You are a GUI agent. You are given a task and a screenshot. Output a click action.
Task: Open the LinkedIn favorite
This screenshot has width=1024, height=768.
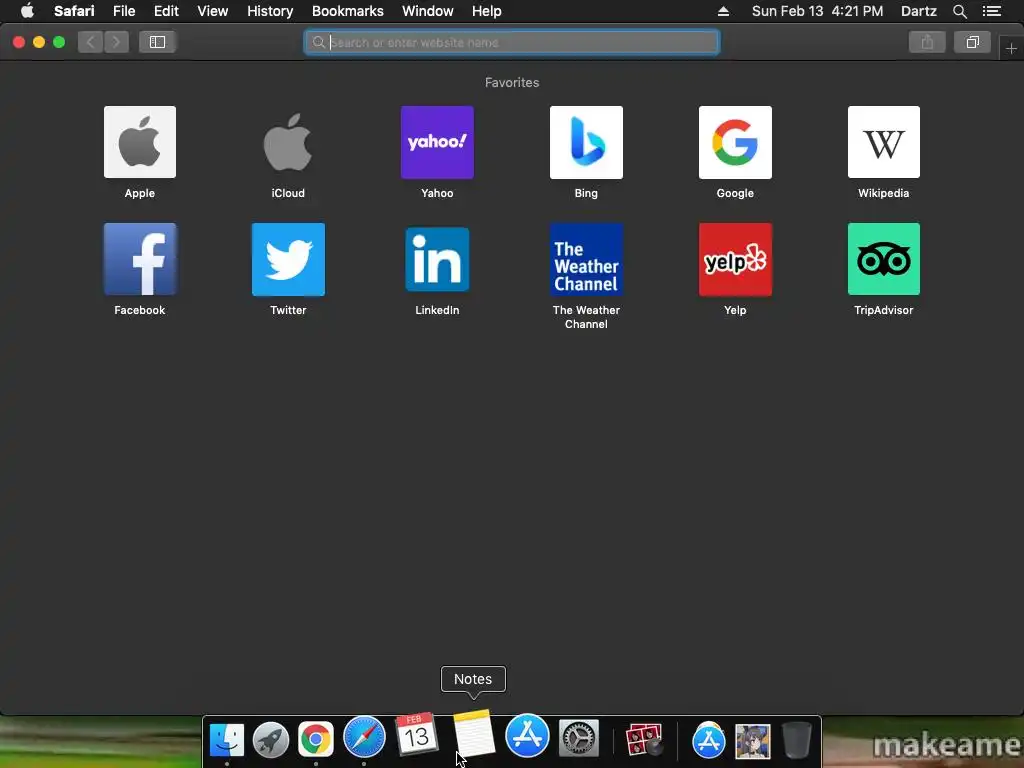click(x=437, y=259)
